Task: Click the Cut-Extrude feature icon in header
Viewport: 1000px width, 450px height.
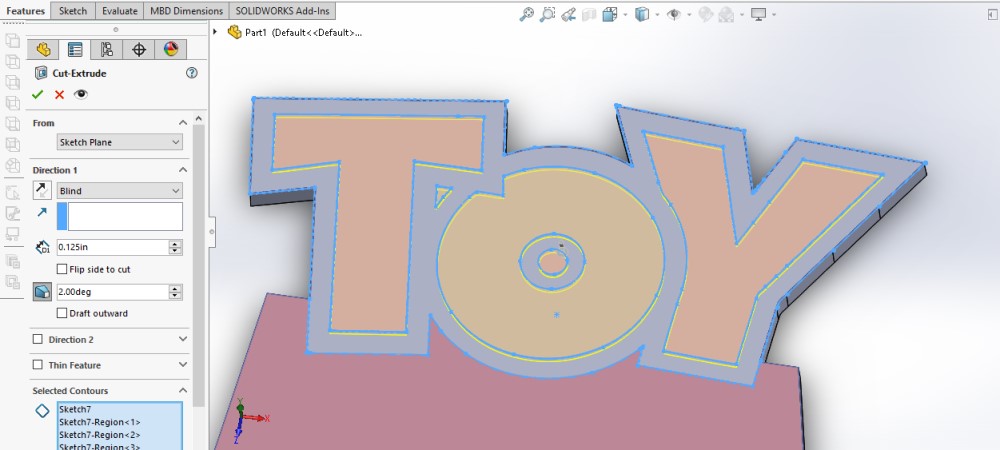Action: (41, 73)
